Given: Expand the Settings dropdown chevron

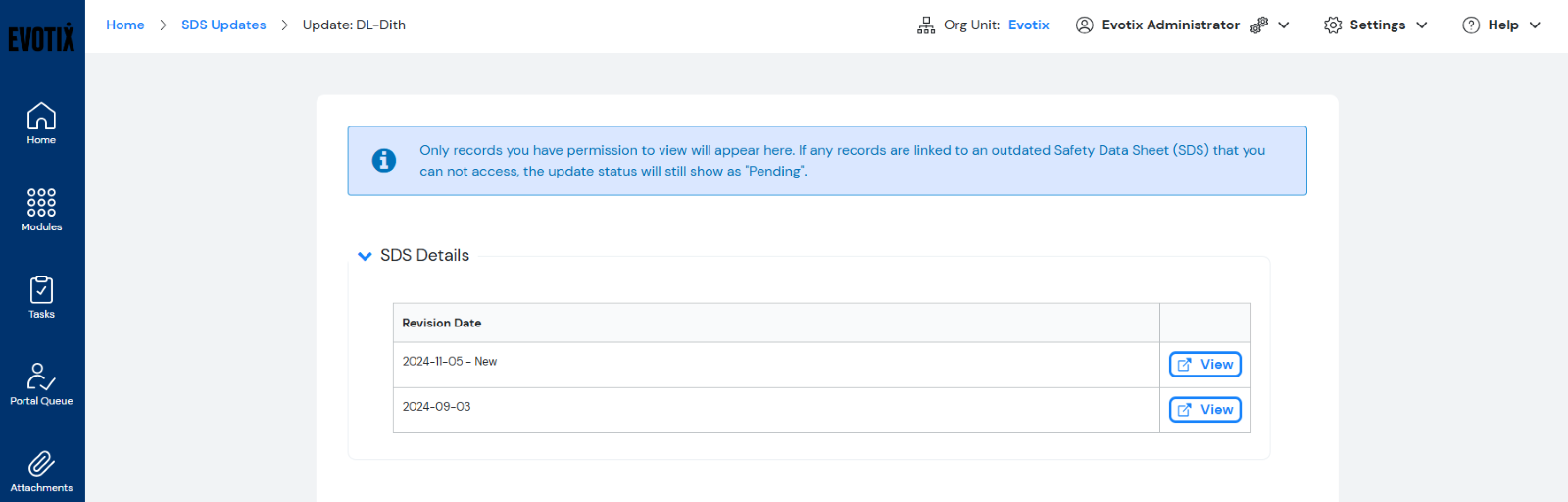Looking at the screenshot, I should pos(1422,25).
